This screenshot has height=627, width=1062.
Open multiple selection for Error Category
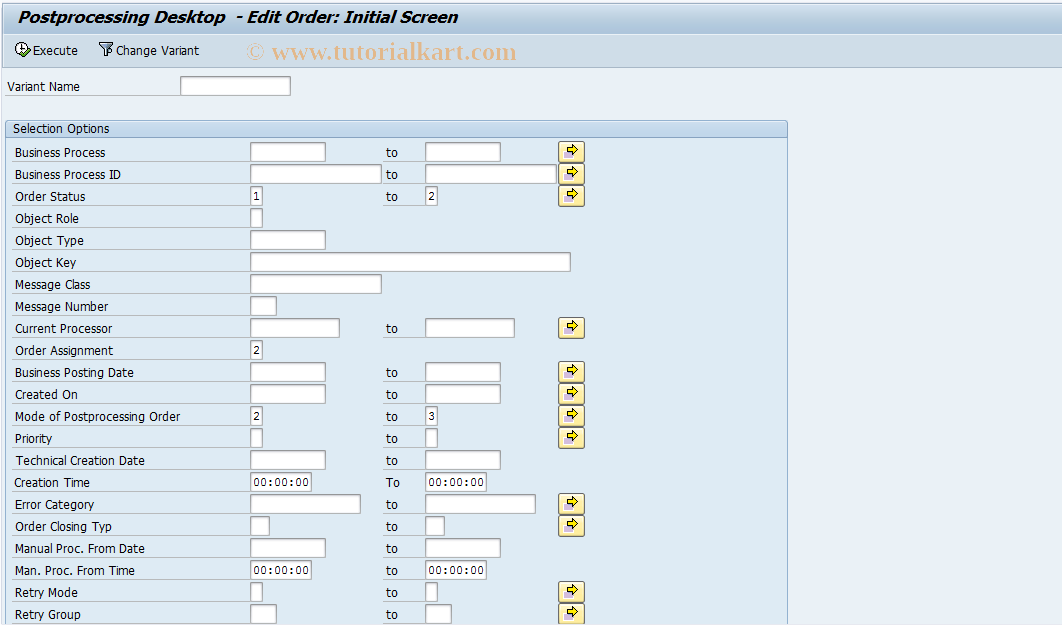(x=571, y=503)
